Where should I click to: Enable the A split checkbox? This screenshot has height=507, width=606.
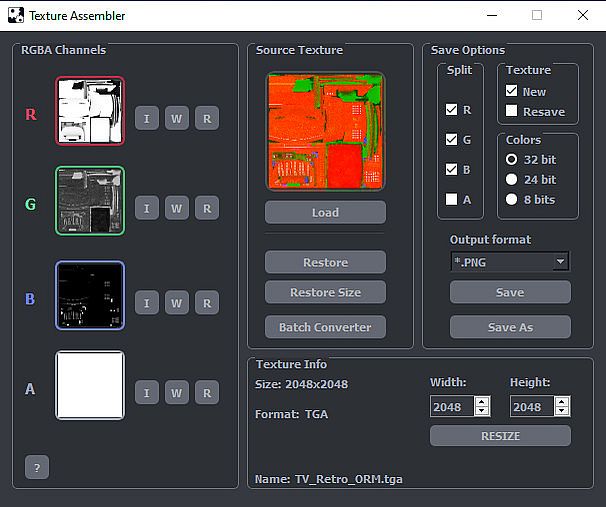[452, 199]
